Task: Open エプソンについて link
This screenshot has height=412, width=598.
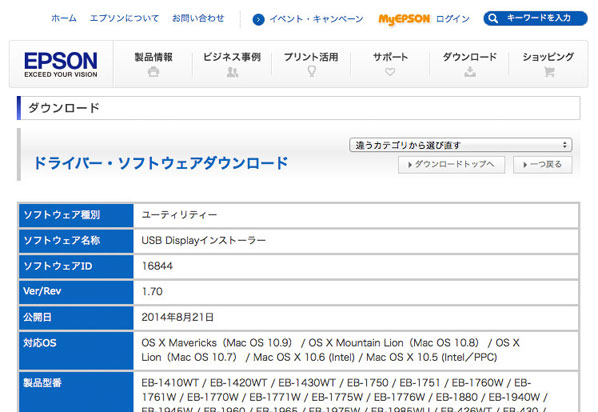Action: (x=124, y=18)
